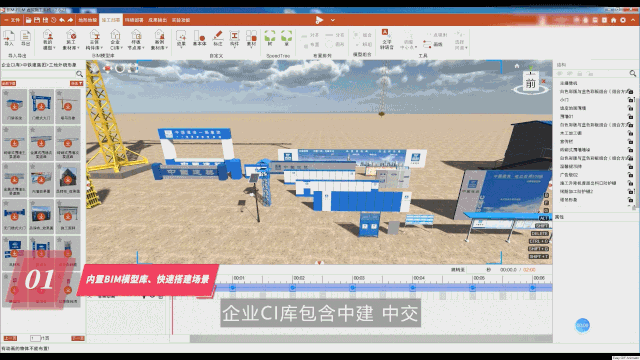This screenshot has height=360, width=640.
Task: Toggle lock for 宣传栏 row
Action: (631, 141)
